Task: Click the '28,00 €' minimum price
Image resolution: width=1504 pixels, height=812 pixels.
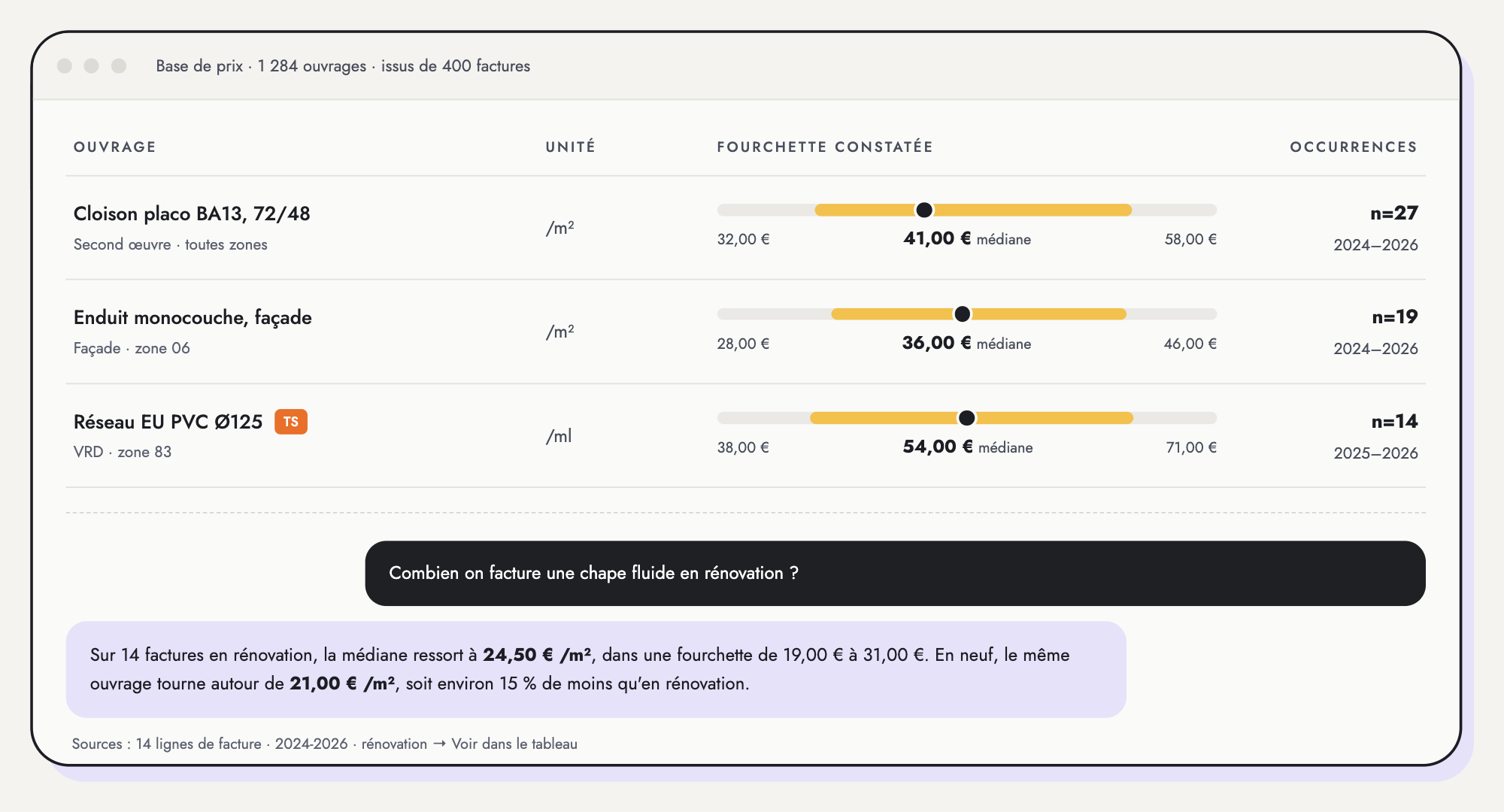Action: [x=743, y=344]
